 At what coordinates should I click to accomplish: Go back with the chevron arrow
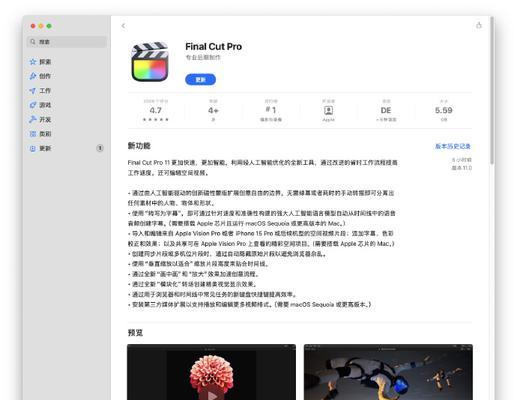pos(123,26)
